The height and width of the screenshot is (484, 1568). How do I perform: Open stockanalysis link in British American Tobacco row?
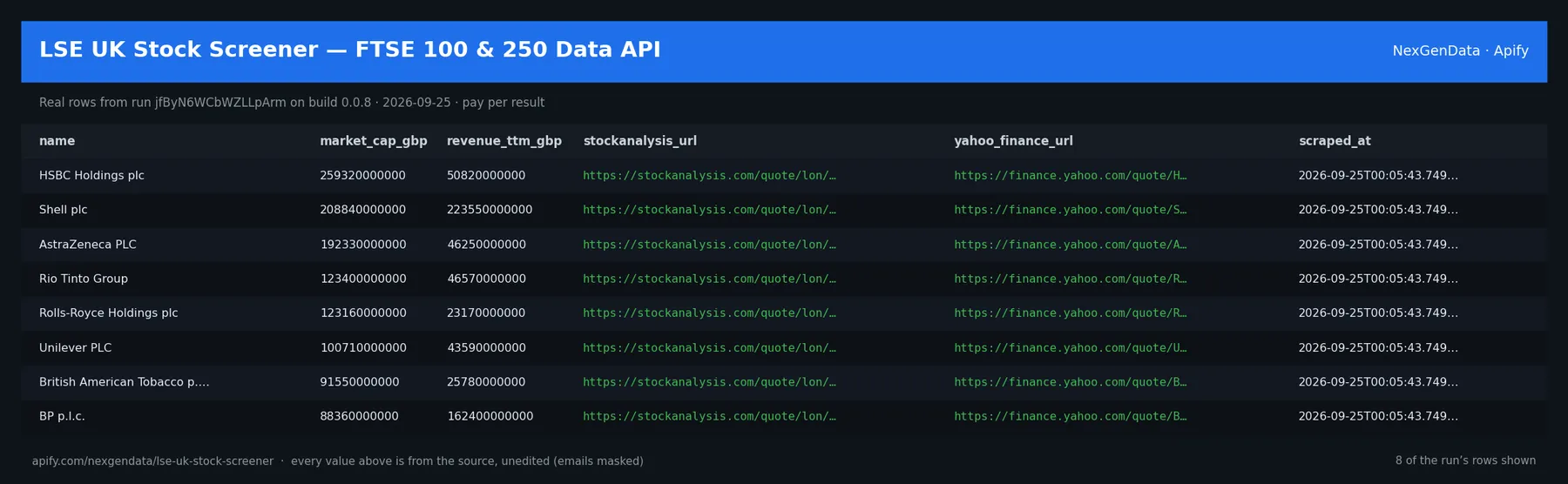click(709, 382)
